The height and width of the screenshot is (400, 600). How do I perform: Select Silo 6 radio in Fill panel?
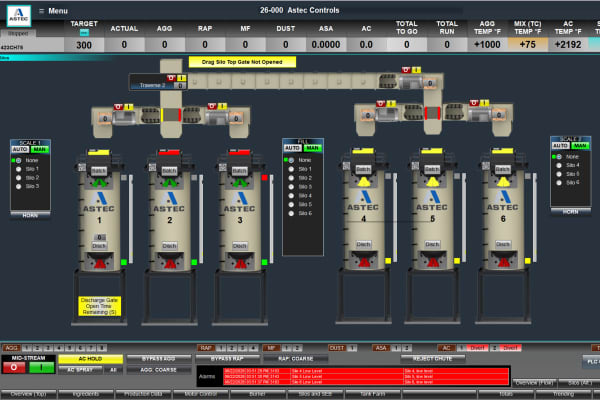click(291, 214)
